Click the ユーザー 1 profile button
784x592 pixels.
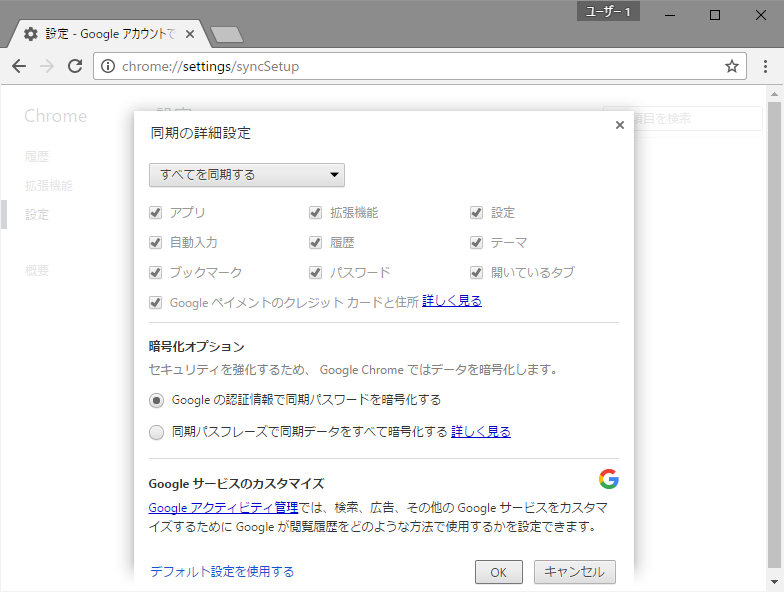pyautogui.click(x=608, y=11)
